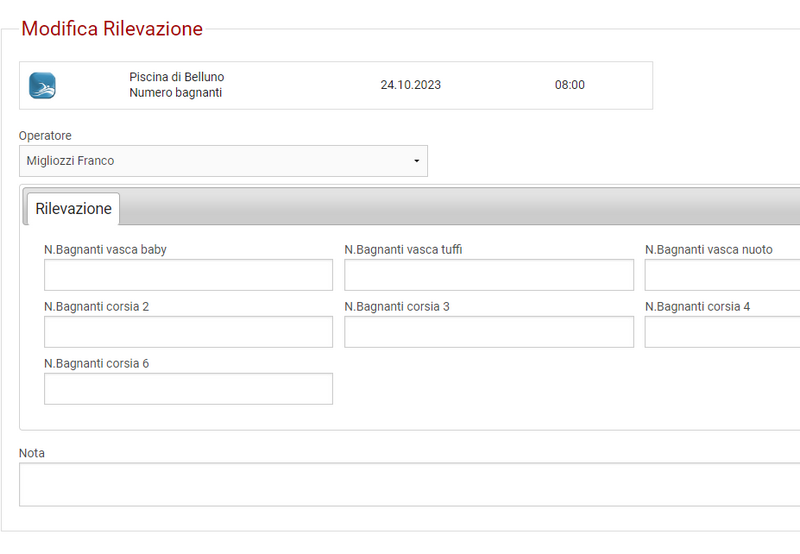Switch to the Rilevazione tab
Image resolution: width=800 pixels, height=554 pixels.
[x=73, y=209]
